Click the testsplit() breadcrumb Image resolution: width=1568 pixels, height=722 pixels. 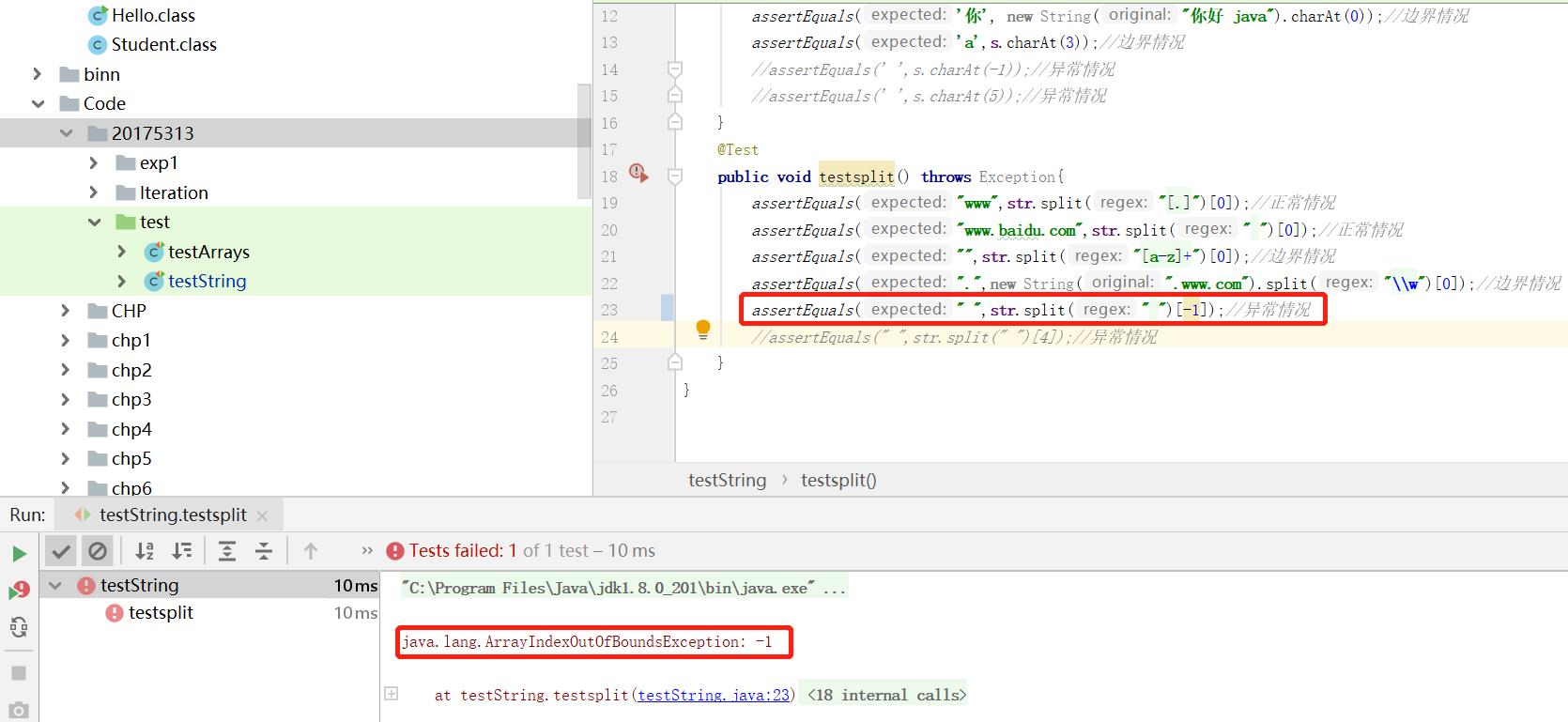pyautogui.click(x=838, y=480)
